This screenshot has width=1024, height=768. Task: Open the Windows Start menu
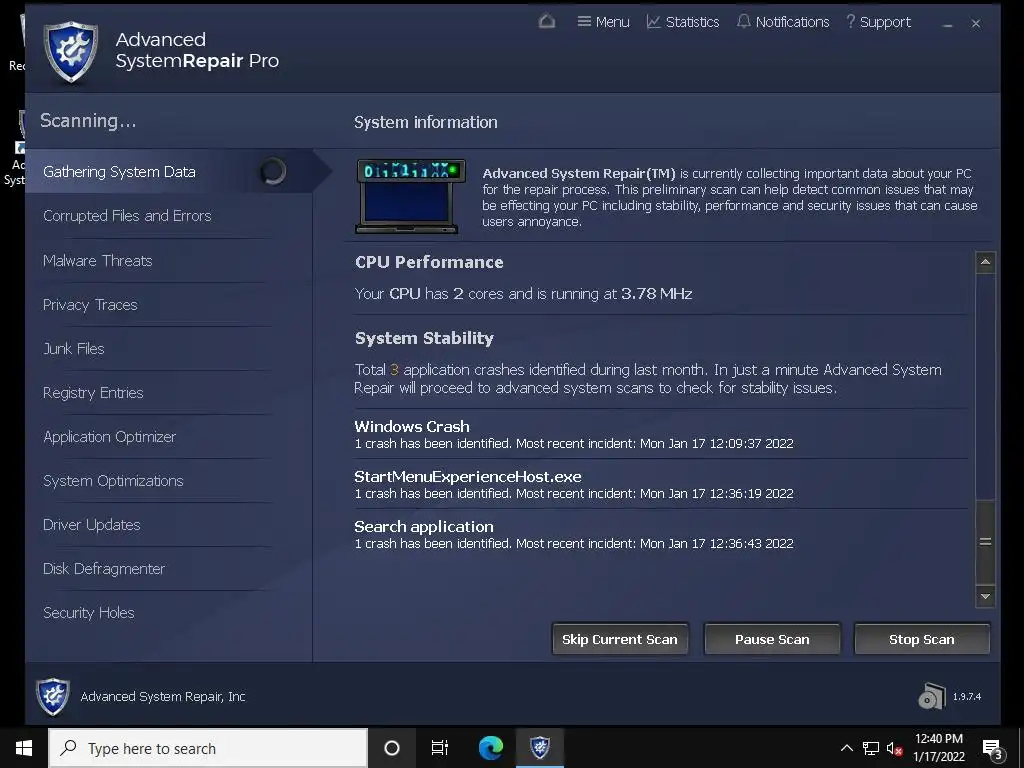pyautogui.click(x=24, y=748)
